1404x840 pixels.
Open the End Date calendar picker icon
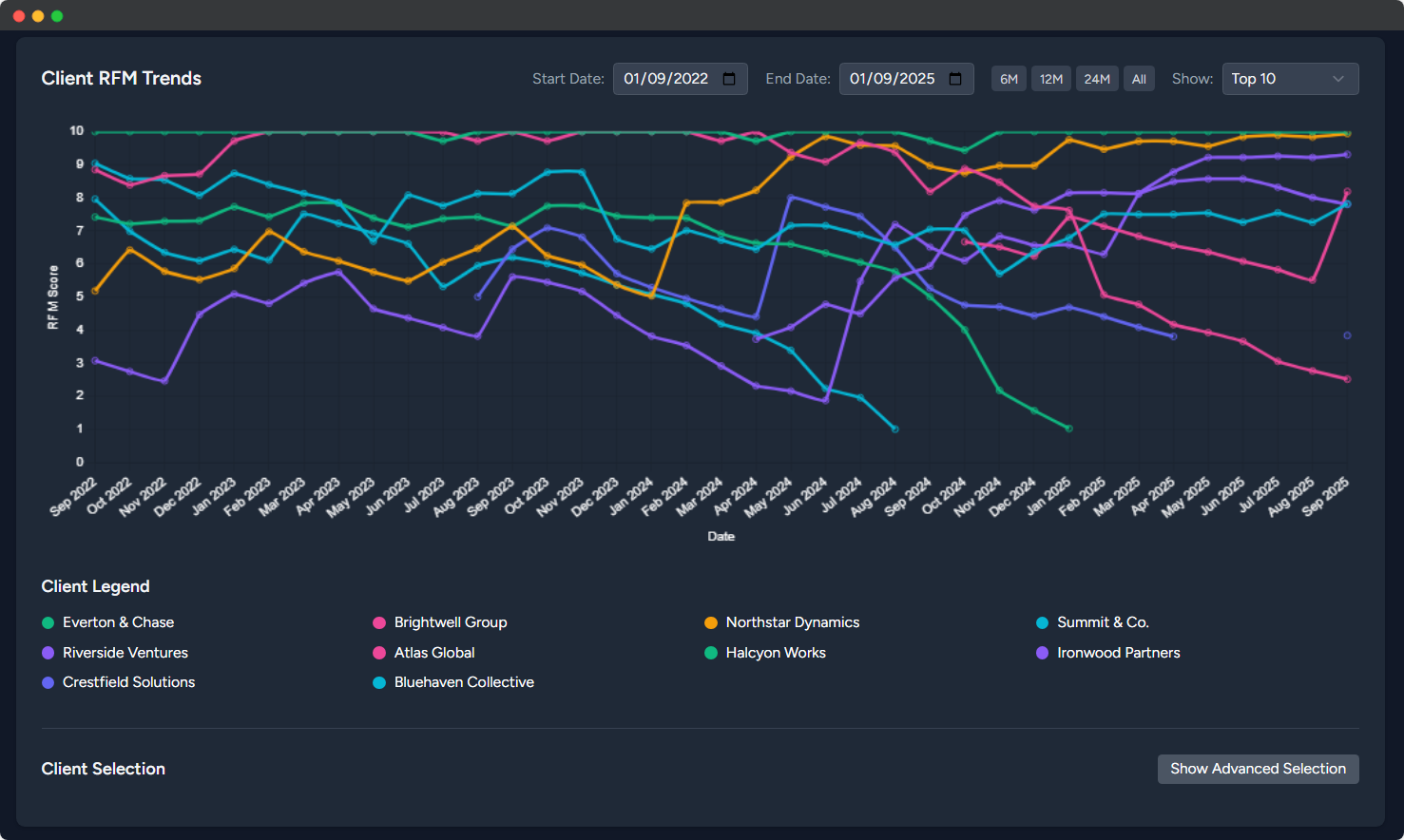click(x=955, y=79)
